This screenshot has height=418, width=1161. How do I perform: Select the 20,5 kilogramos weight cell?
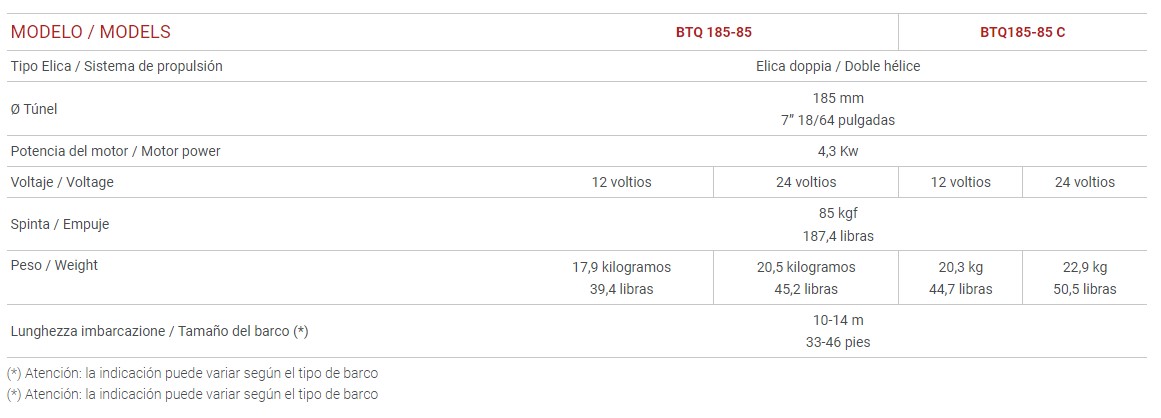pyautogui.click(x=806, y=267)
